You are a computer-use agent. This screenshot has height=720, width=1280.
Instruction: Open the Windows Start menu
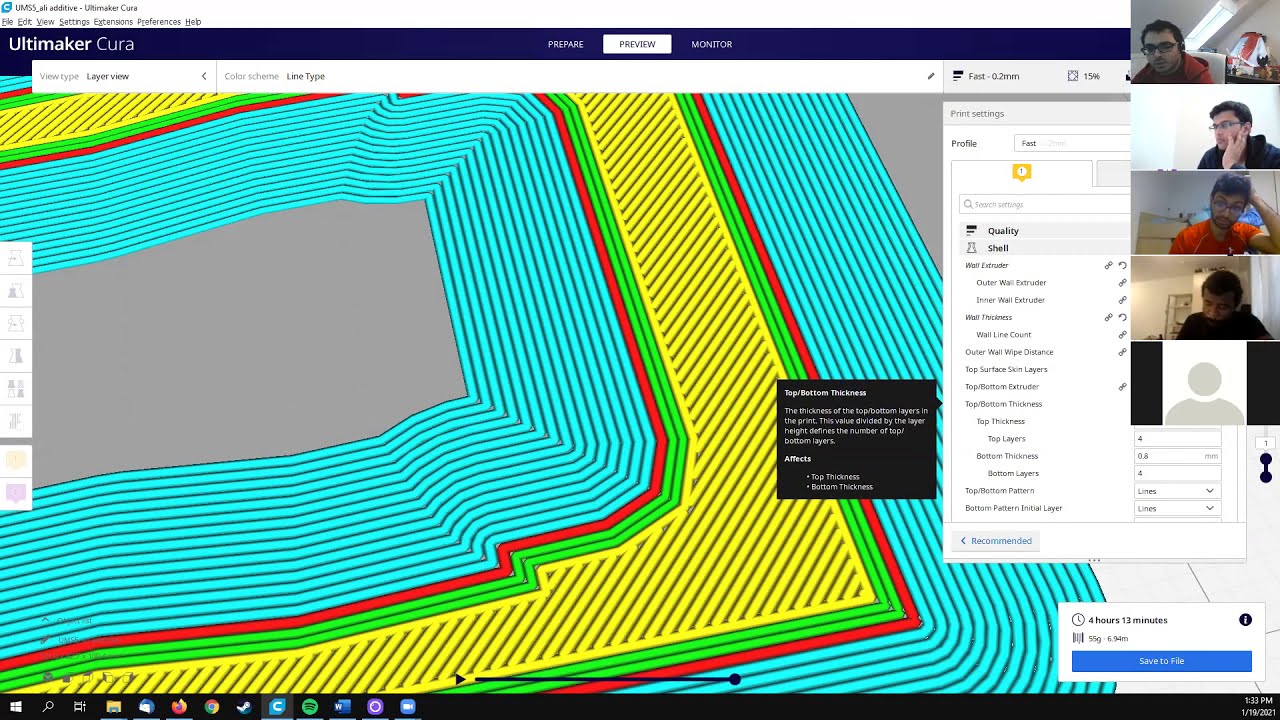[15, 707]
